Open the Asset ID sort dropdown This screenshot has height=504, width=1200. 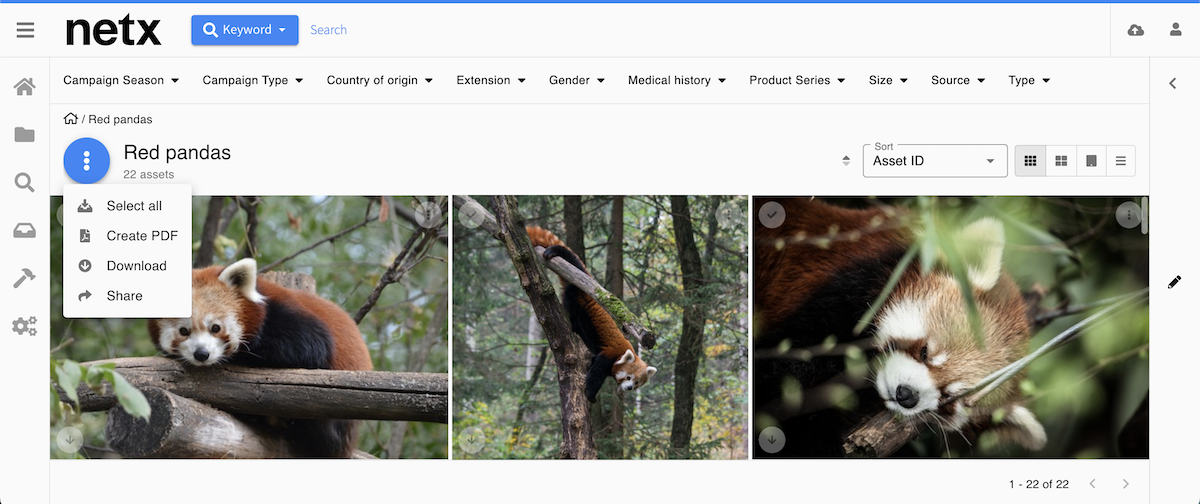click(x=935, y=161)
